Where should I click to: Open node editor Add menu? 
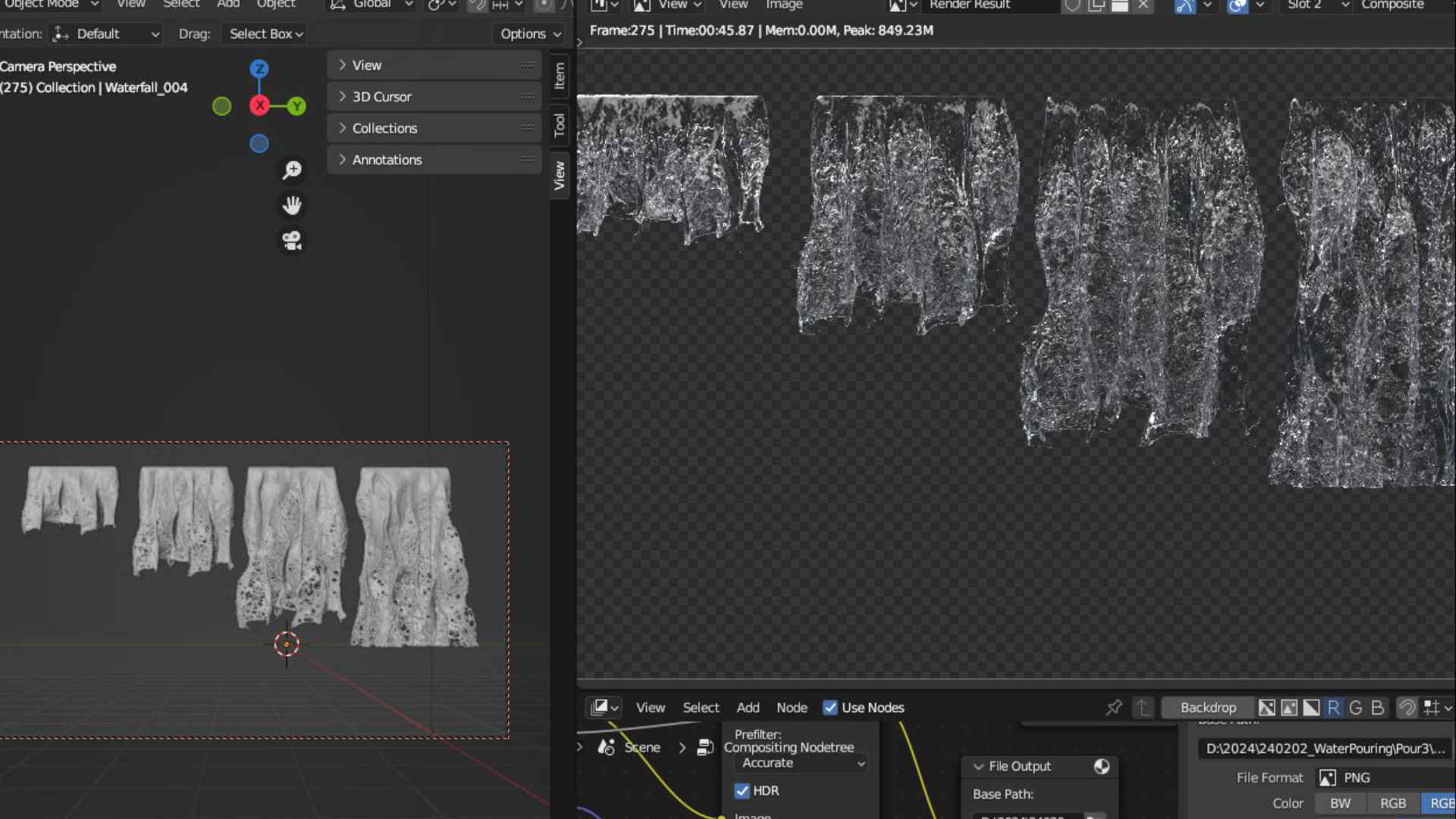pyautogui.click(x=748, y=708)
